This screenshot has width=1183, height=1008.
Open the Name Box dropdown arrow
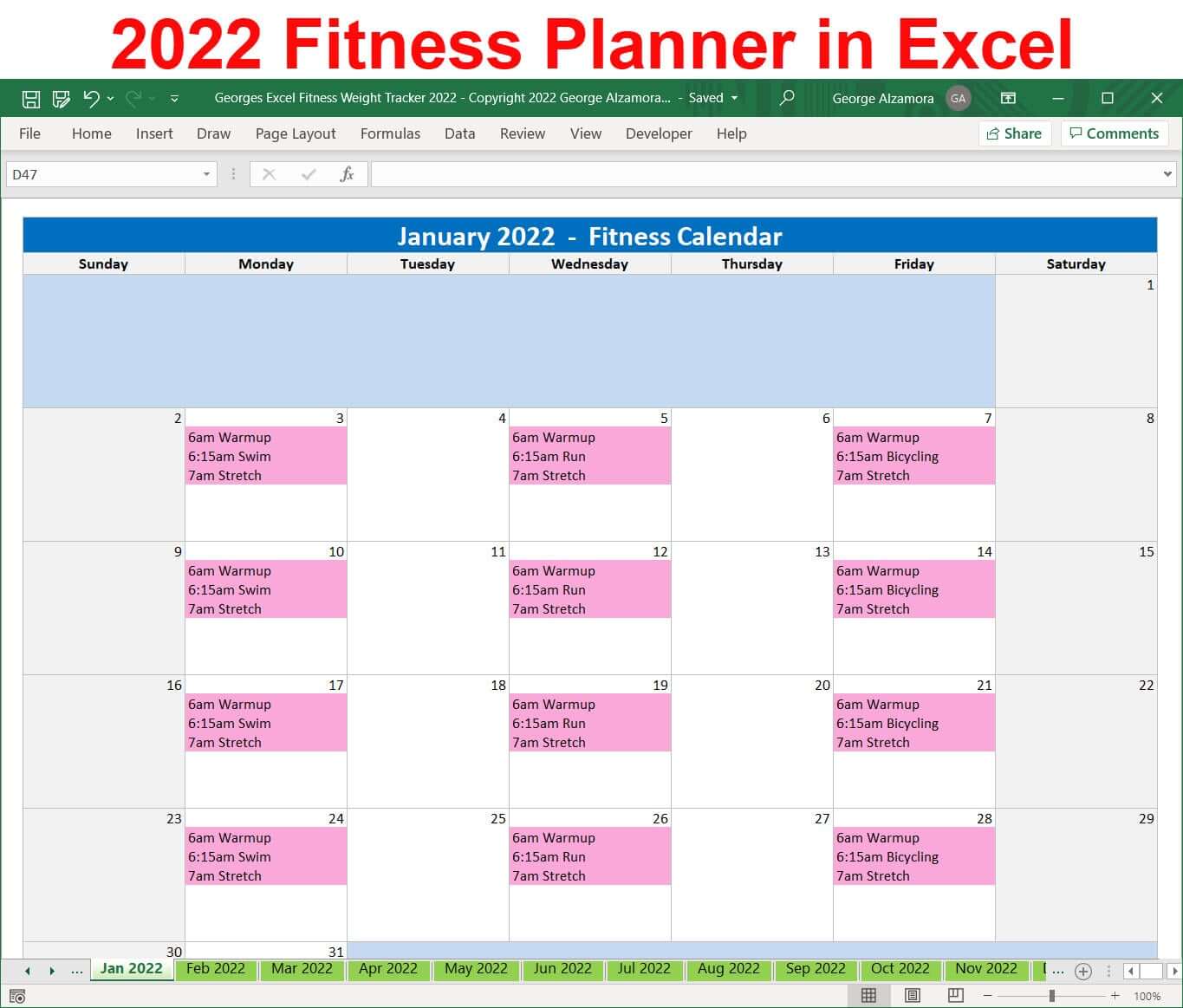(x=206, y=174)
